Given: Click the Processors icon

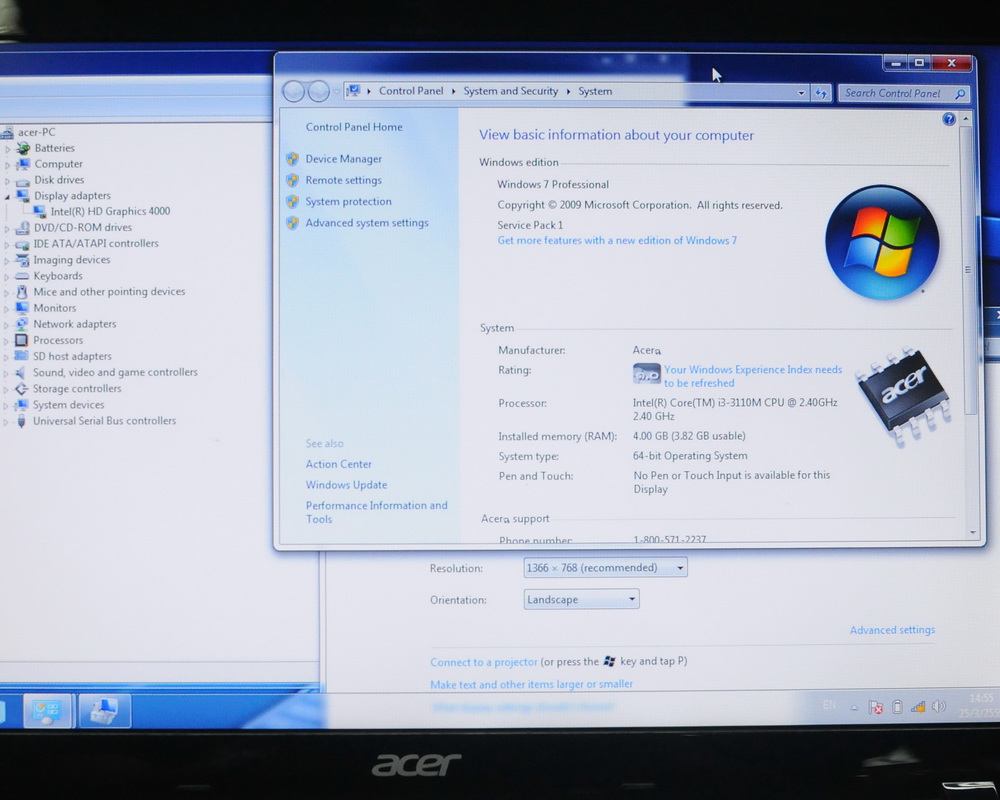Looking at the screenshot, I should tap(22, 341).
